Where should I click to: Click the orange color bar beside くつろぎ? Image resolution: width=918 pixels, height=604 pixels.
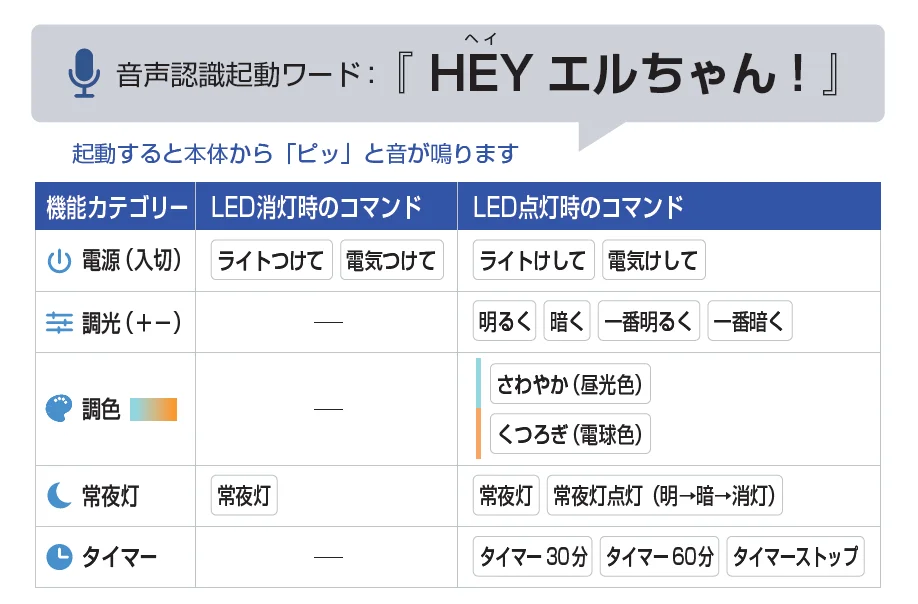pos(478,434)
